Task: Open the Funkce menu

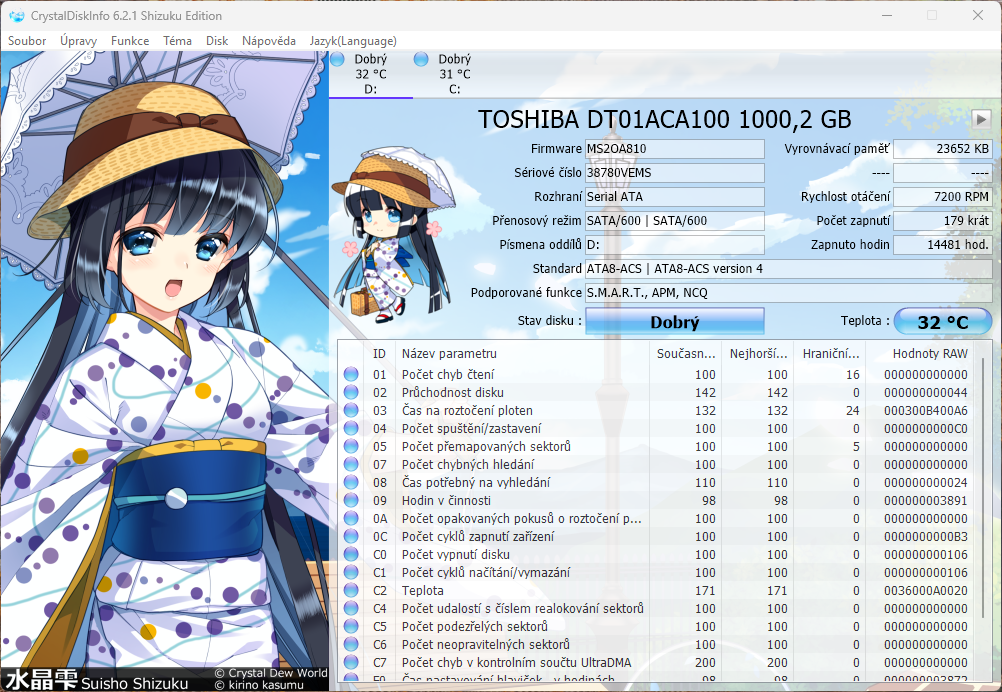Action: point(130,41)
